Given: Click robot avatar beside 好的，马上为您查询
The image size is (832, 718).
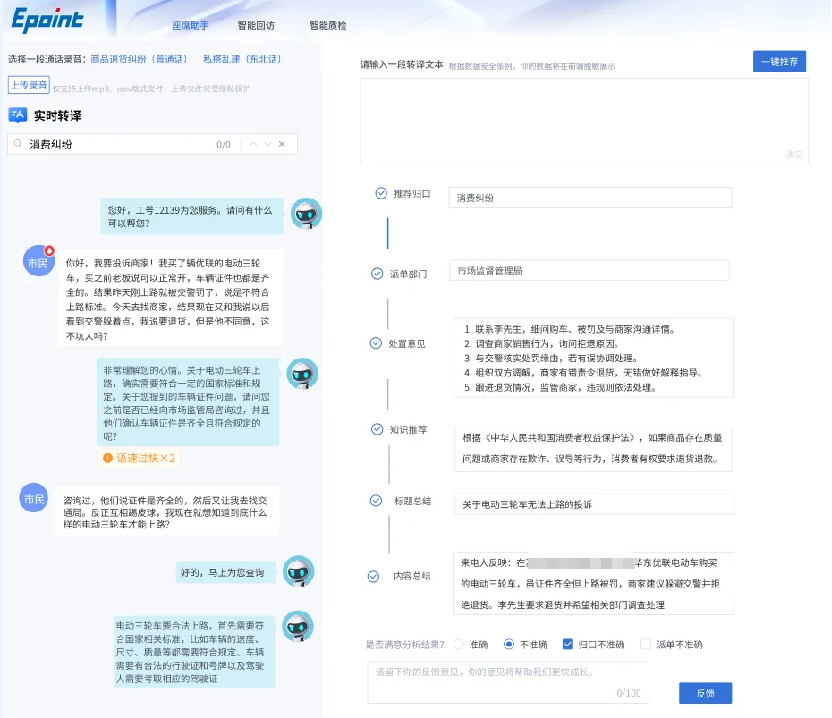Looking at the screenshot, I should coord(298,572).
